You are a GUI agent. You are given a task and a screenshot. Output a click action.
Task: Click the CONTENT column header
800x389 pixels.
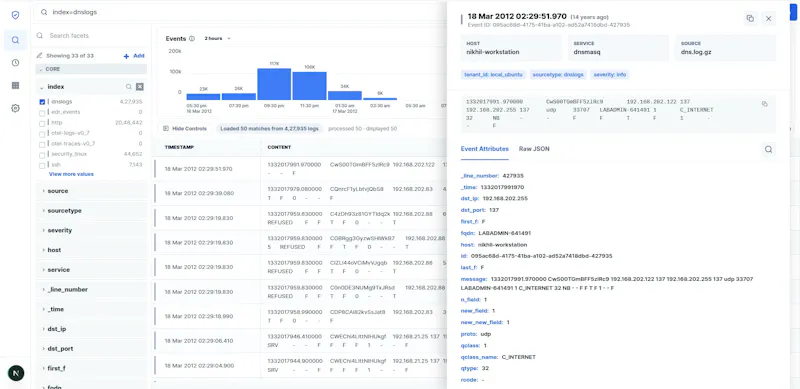(x=279, y=148)
